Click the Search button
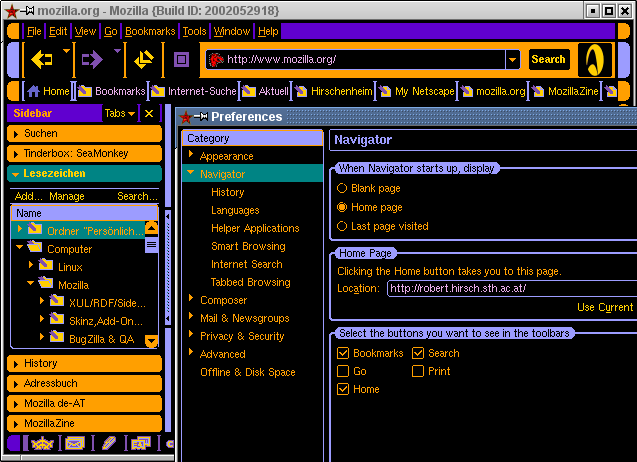This screenshot has height=462, width=637. 548,60
